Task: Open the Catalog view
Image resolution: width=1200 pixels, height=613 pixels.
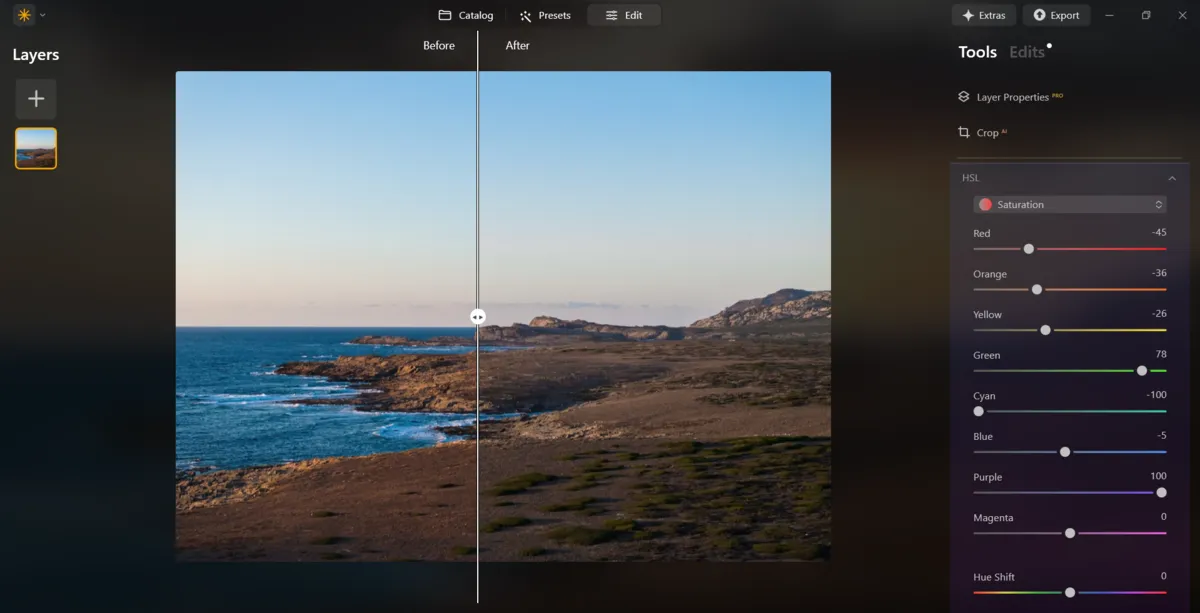Action: pyautogui.click(x=464, y=15)
